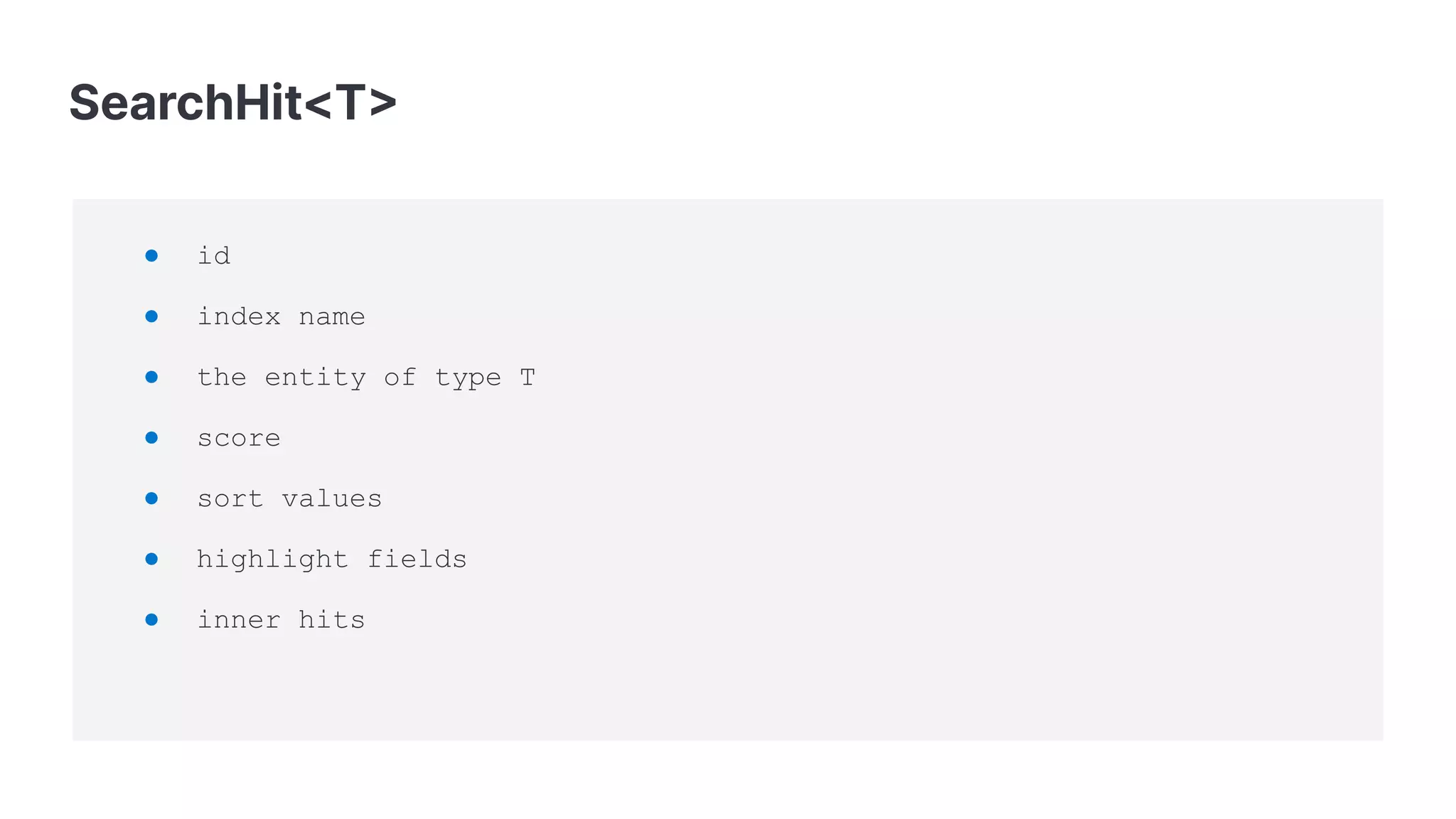Click the word 'index' in the list
The width and height of the screenshot is (1456, 819).
click(239, 316)
